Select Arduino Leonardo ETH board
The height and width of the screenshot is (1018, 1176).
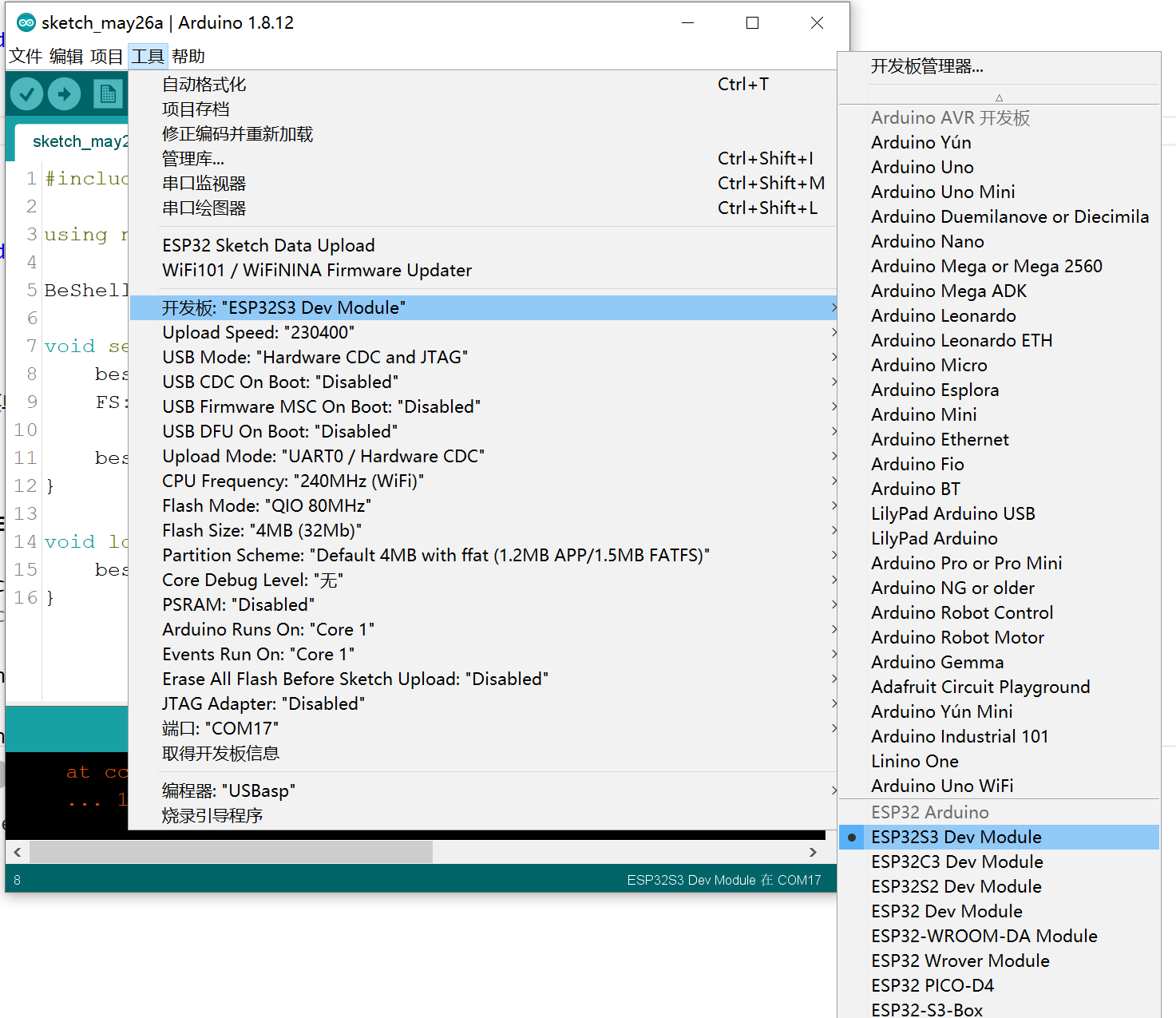coord(999,341)
